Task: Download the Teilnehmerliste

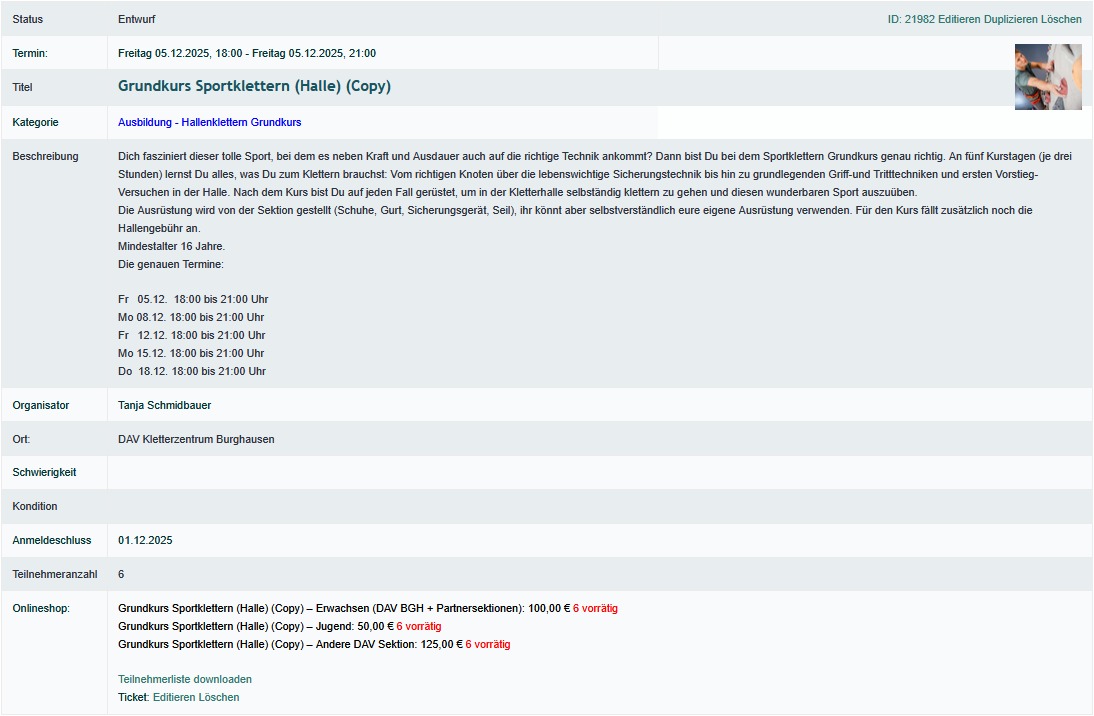Action: pyautogui.click(x=184, y=679)
